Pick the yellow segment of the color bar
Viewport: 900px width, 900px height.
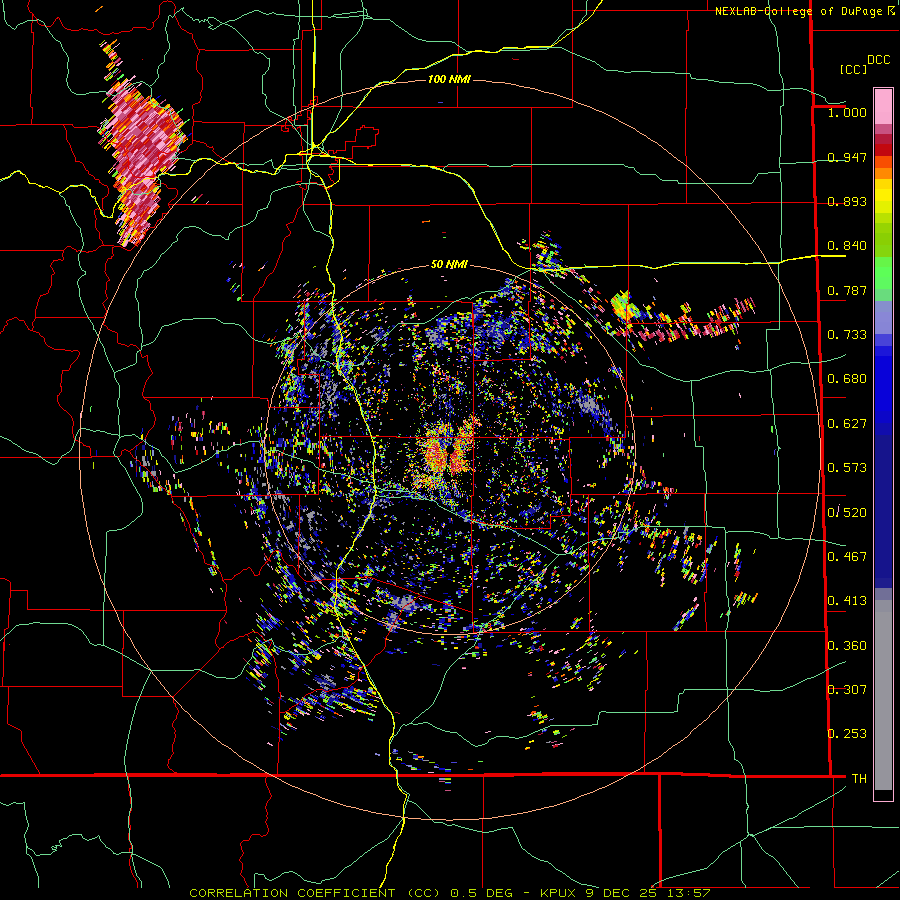click(883, 196)
